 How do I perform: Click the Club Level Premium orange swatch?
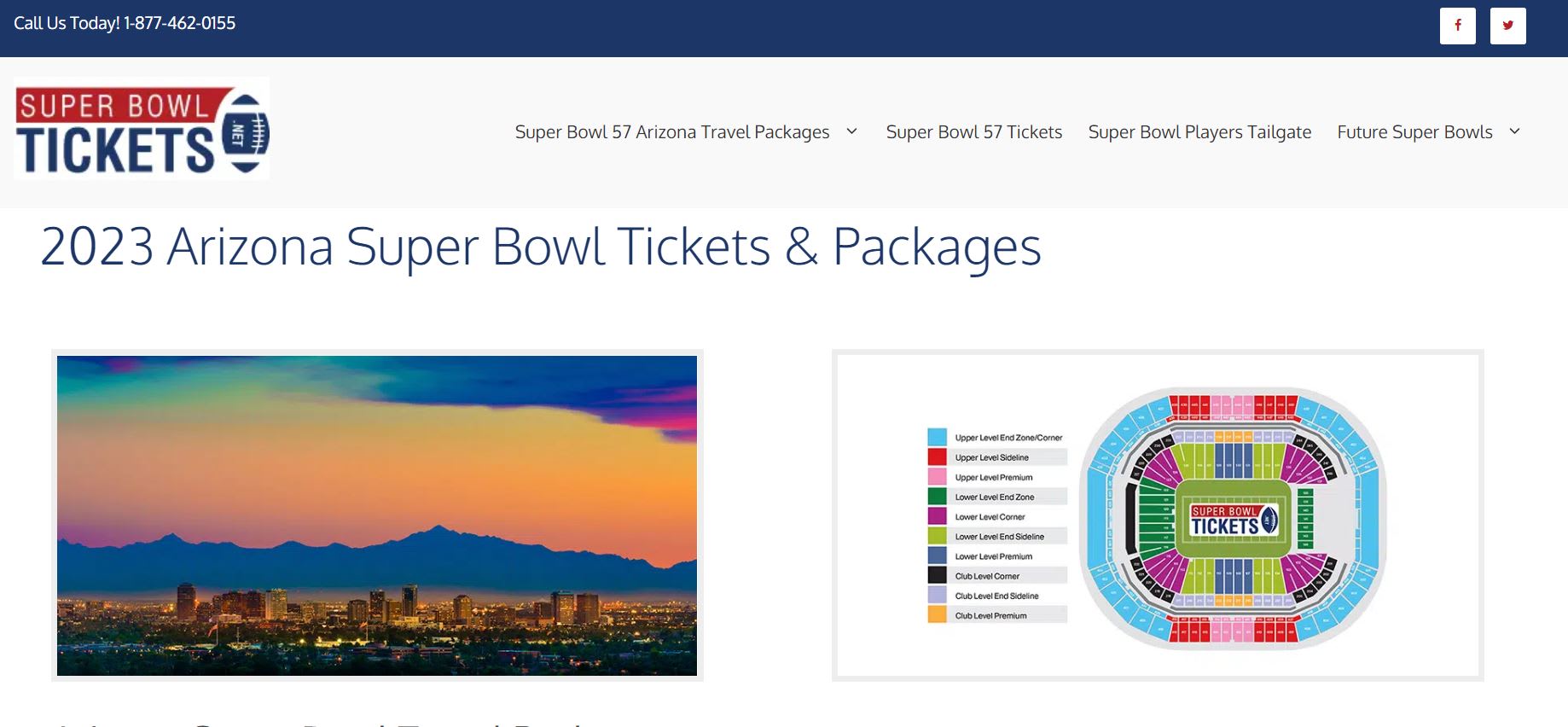click(937, 615)
